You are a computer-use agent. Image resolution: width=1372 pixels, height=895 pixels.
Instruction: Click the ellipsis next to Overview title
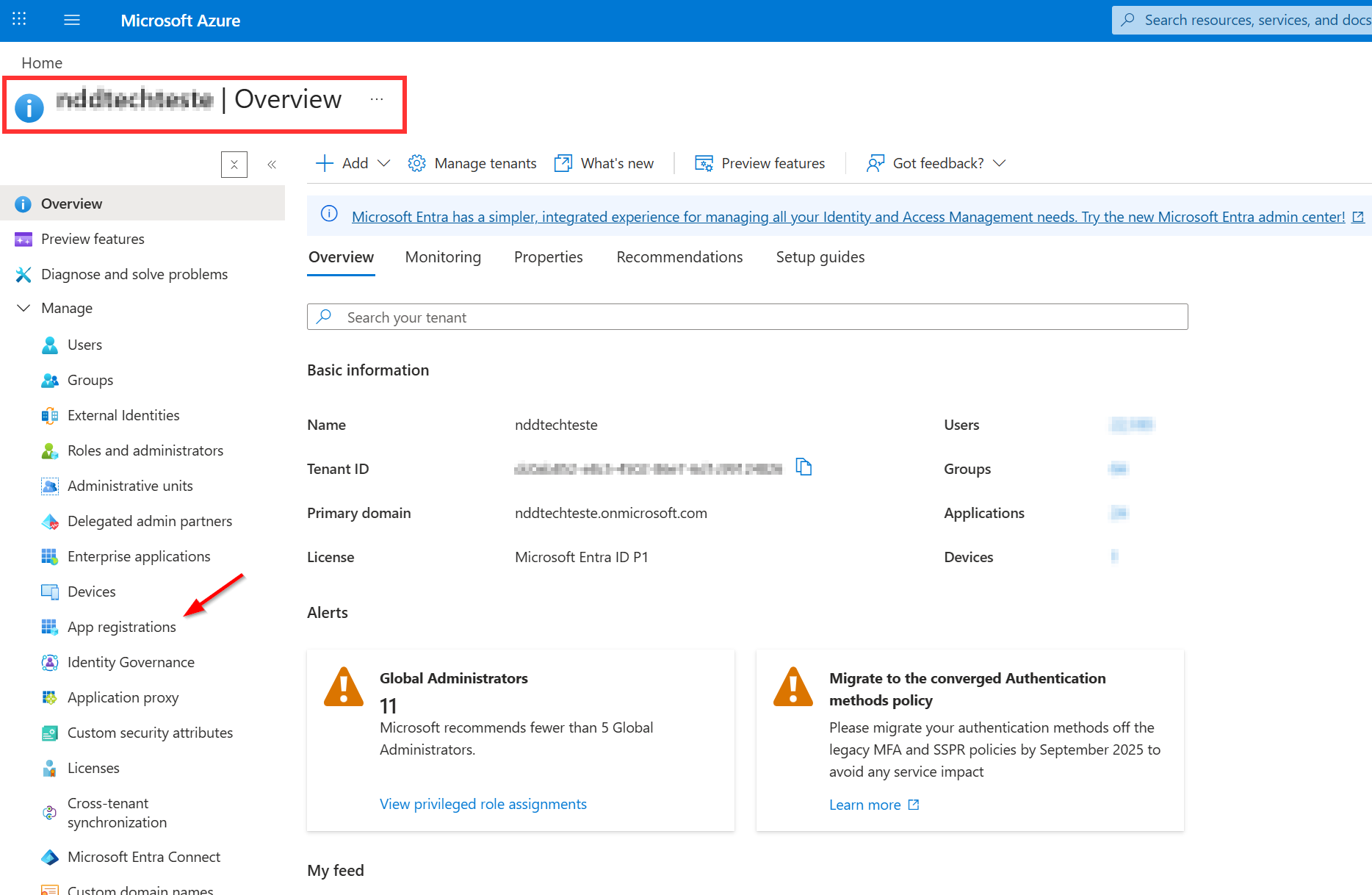pos(377,99)
